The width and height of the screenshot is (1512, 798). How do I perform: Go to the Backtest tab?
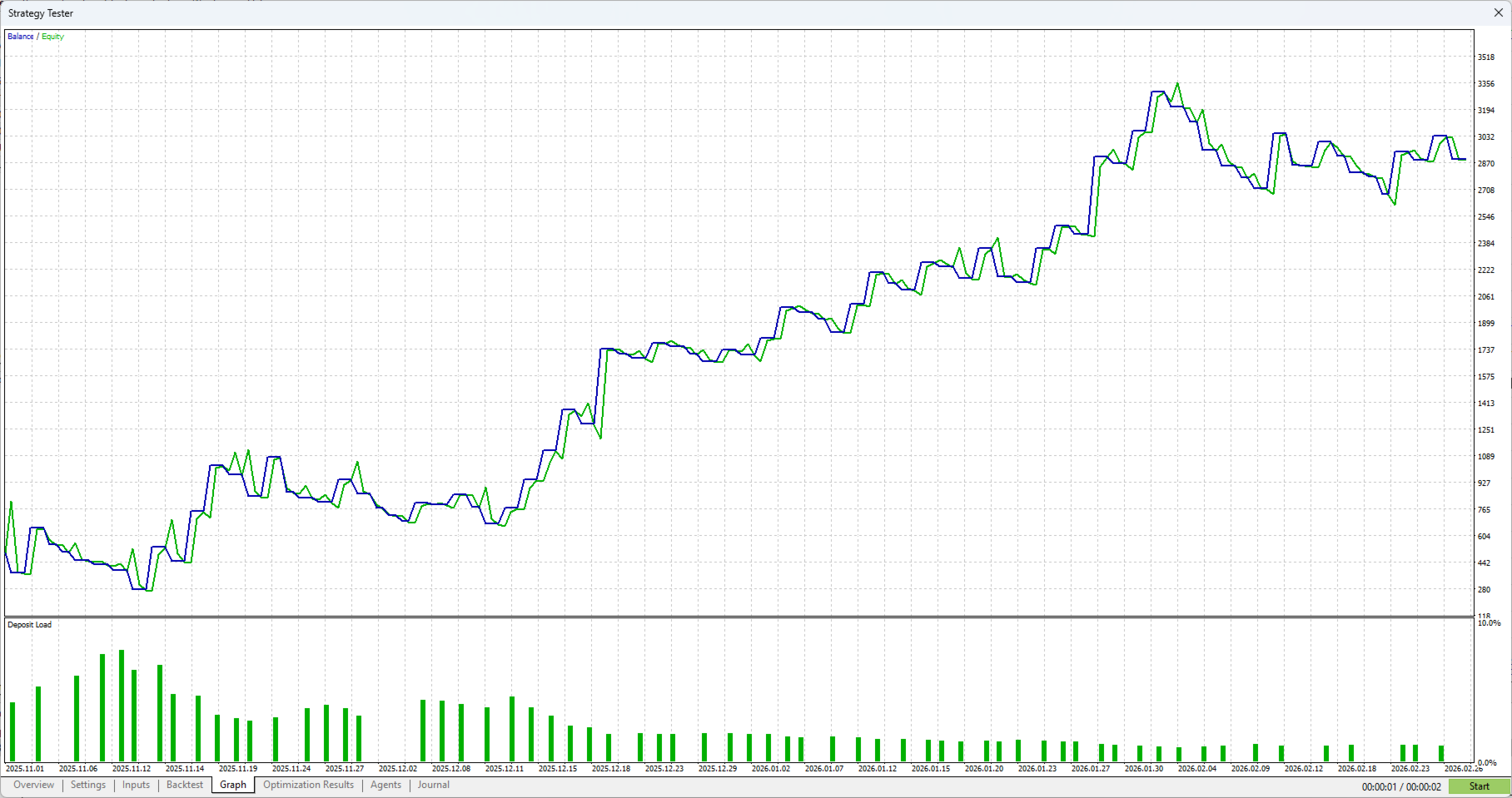point(185,785)
